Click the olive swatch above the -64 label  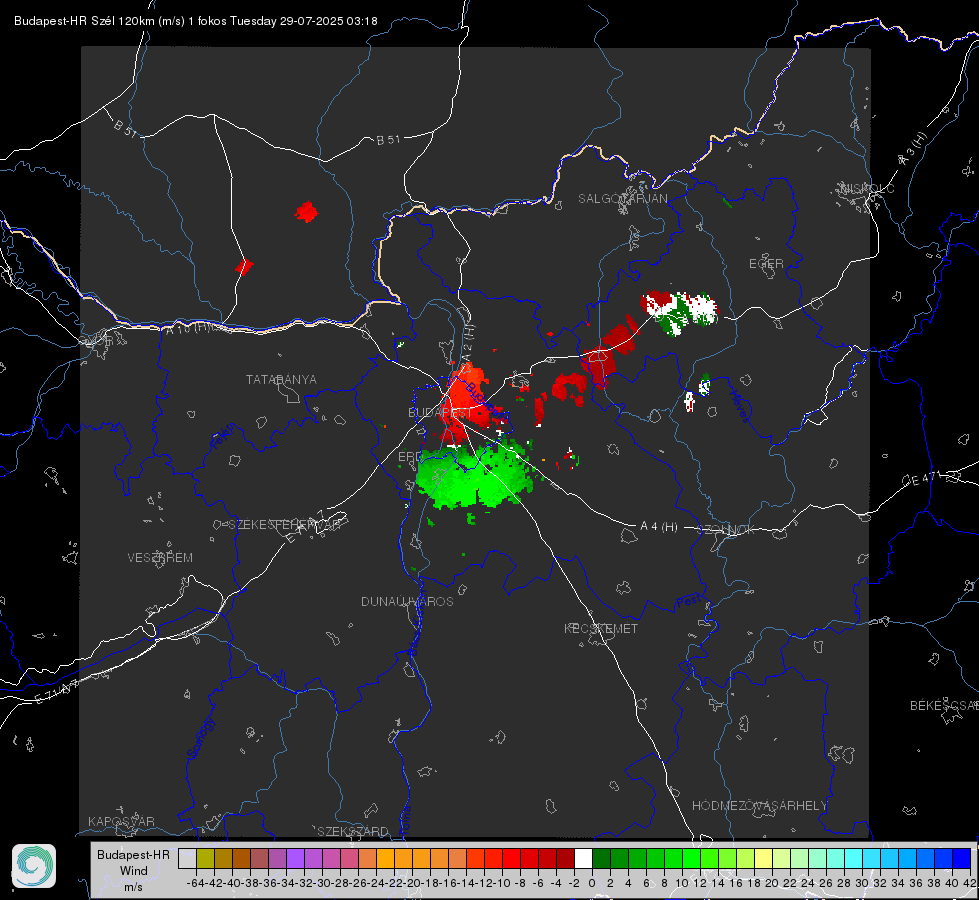pyautogui.click(x=205, y=859)
